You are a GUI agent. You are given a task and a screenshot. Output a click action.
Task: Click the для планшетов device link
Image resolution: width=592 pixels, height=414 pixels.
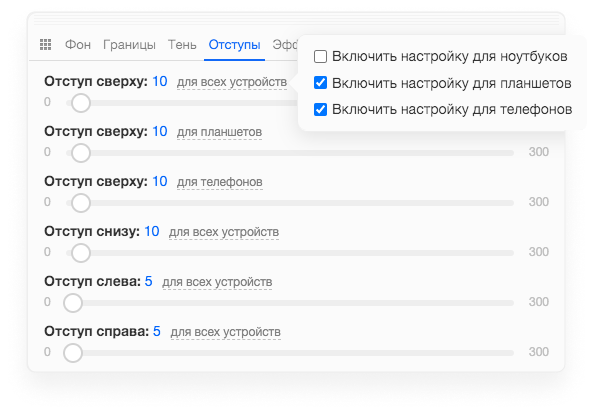(219, 132)
